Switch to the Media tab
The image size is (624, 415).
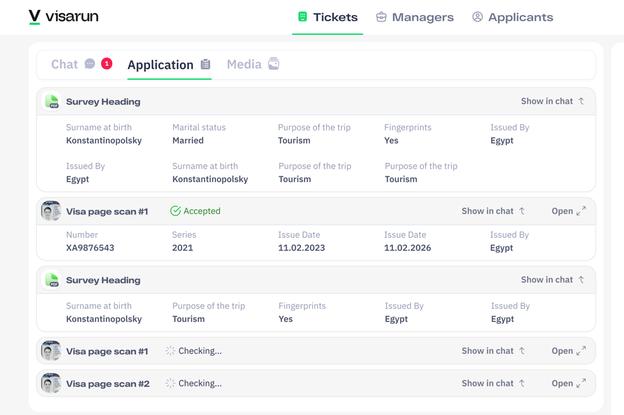253,64
